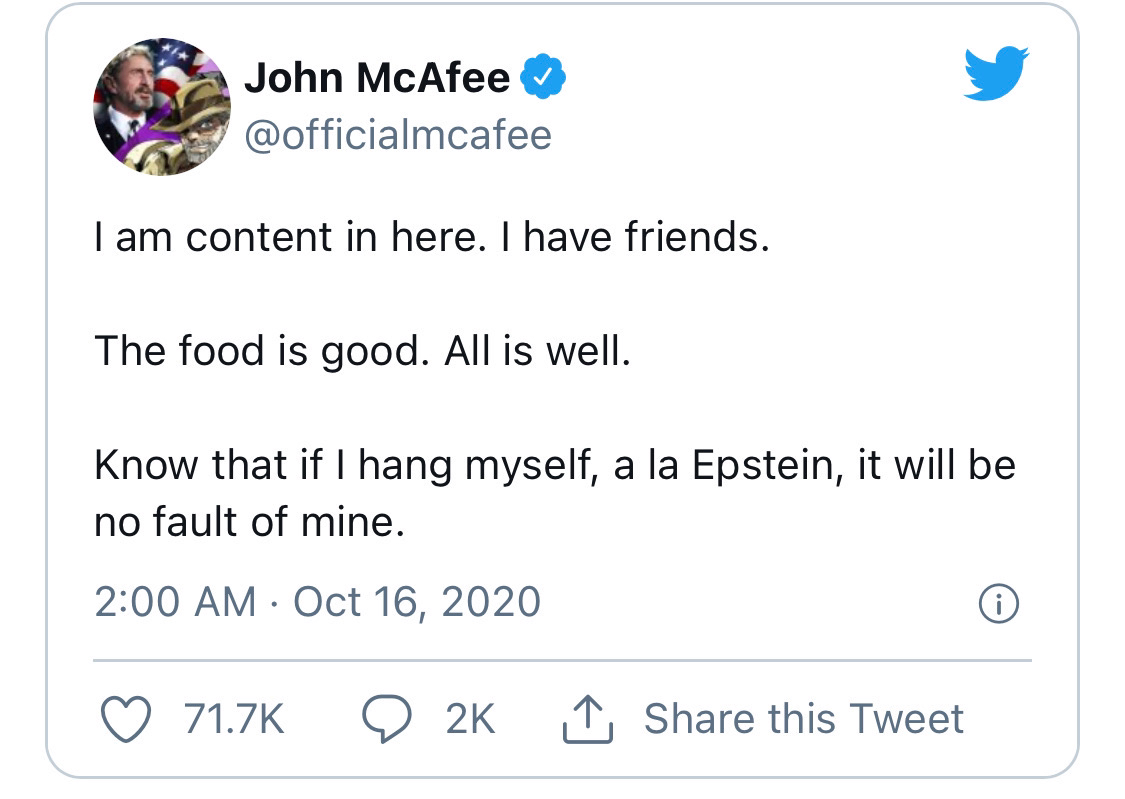Click the line 'I am content in here'
The height and width of the screenshot is (799, 1125).
[286, 237]
